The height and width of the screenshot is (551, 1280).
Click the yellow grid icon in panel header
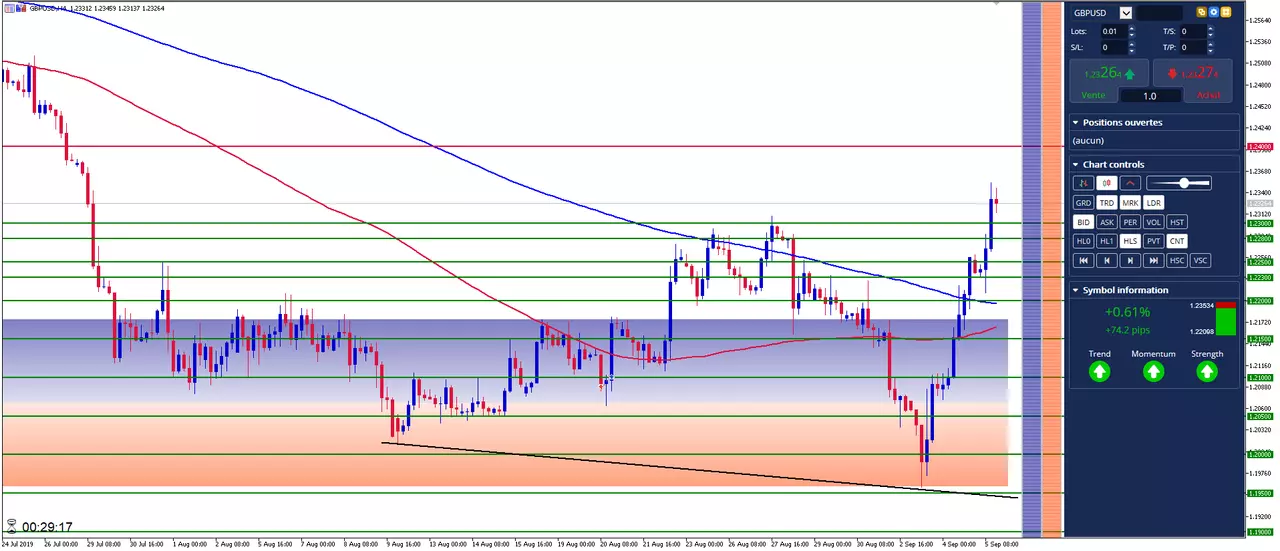(x=1225, y=13)
